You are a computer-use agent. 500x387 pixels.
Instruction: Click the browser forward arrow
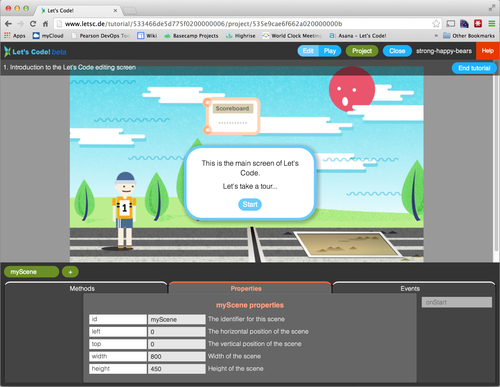click(20, 24)
